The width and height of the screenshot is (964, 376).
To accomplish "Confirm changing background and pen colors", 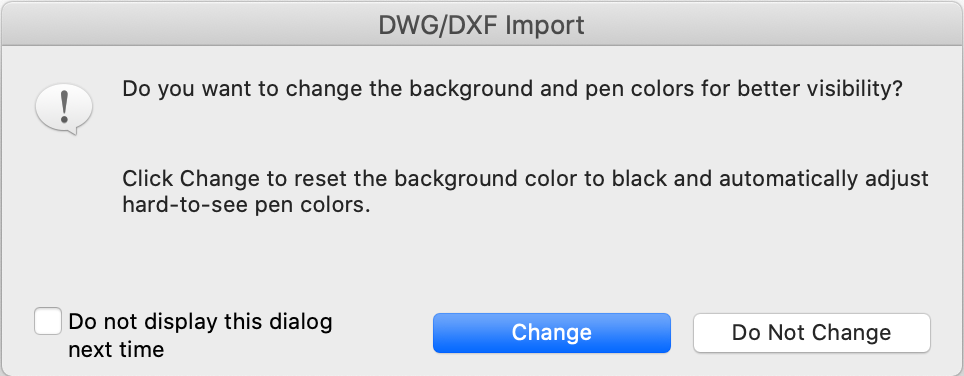I will tap(551, 333).
